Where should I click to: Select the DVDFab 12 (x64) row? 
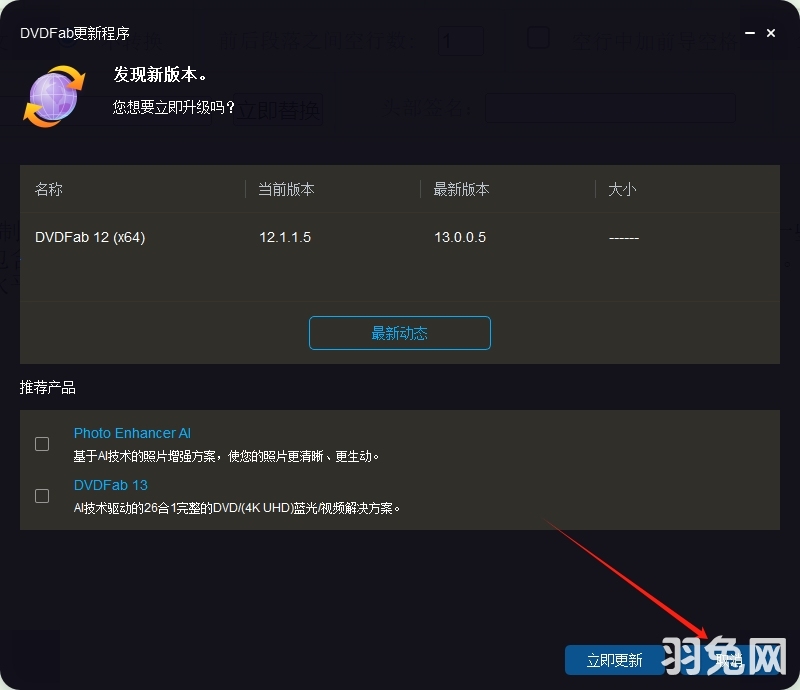point(90,237)
